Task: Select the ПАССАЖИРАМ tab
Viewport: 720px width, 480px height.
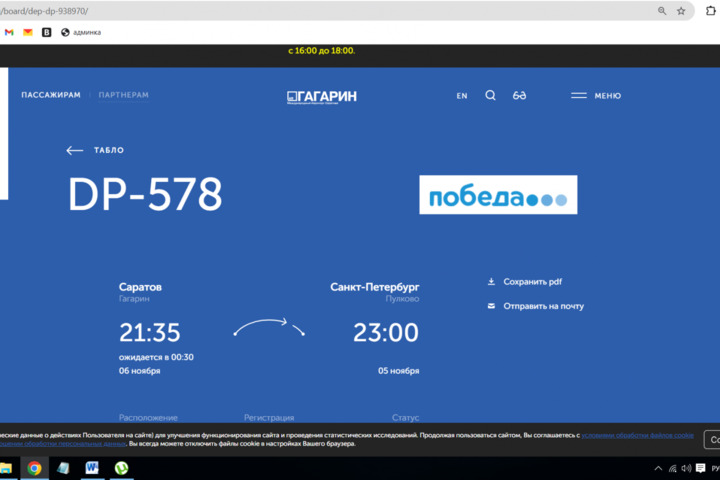Action: (51, 96)
